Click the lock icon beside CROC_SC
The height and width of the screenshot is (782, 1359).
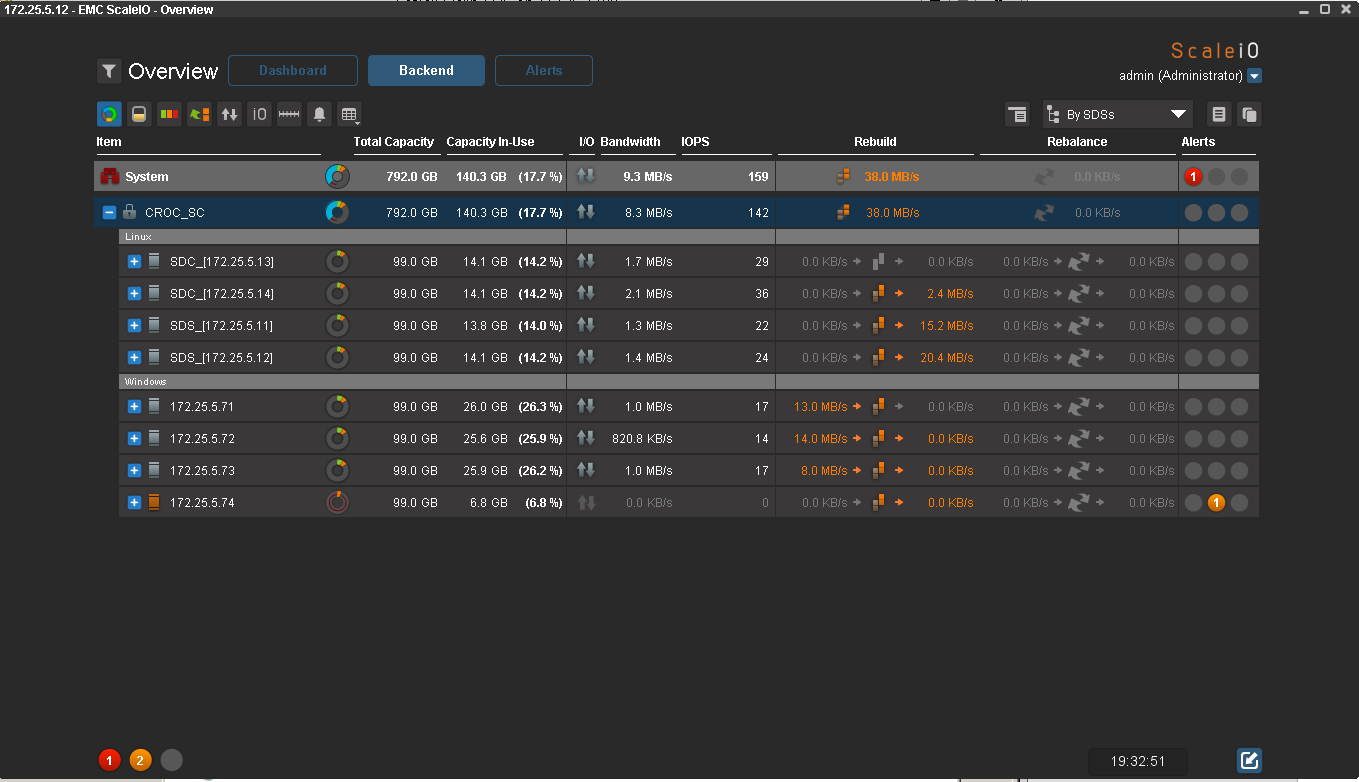pyautogui.click(x=129, y=212)
